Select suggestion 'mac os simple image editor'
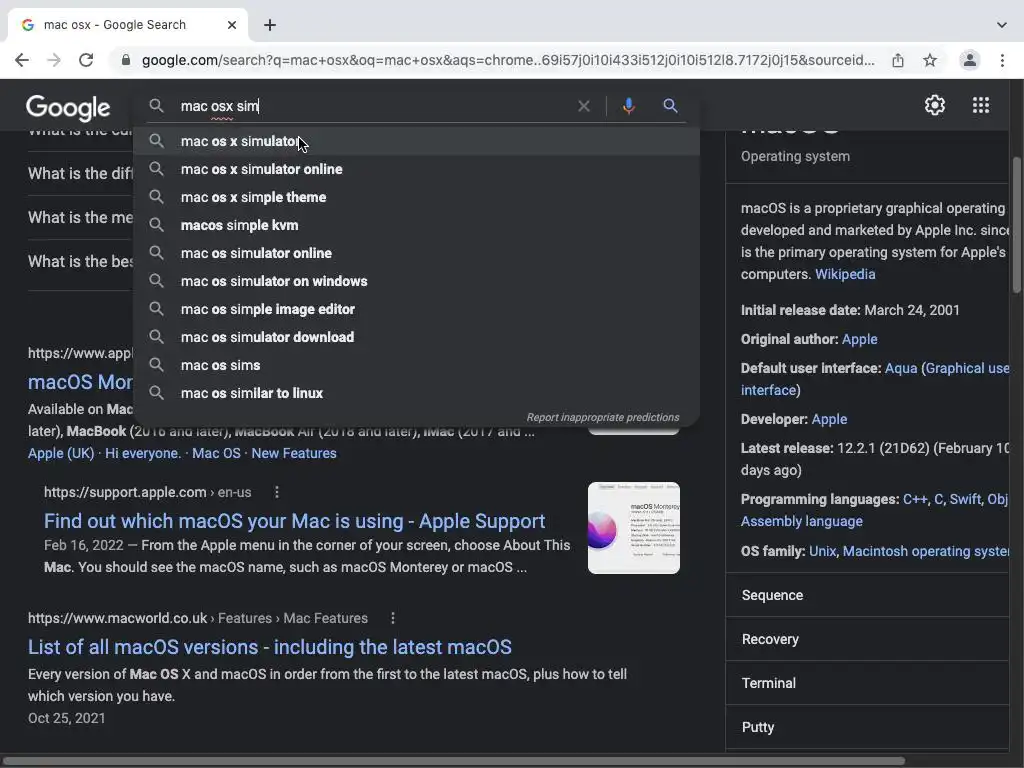This screenshot has height=768, width=1024. 417,310
